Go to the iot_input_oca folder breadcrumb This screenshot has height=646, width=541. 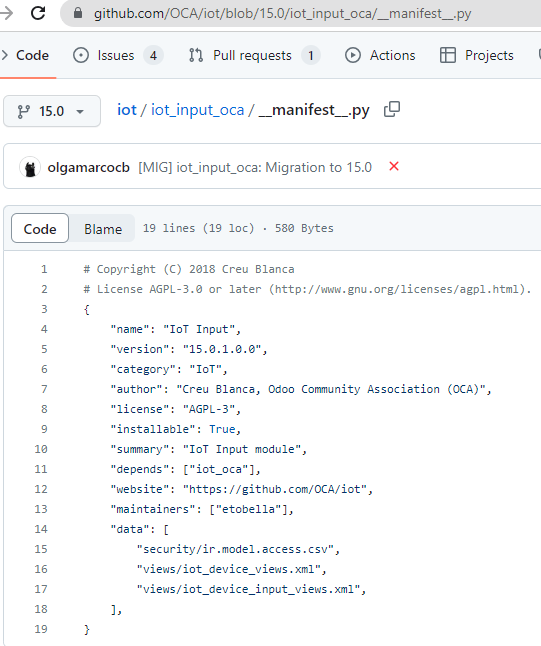197,110
